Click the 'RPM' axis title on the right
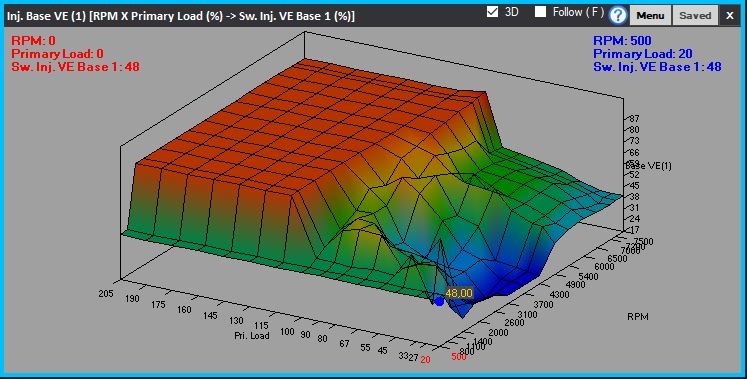The image size is (747, 379). (x=637, y=317)
